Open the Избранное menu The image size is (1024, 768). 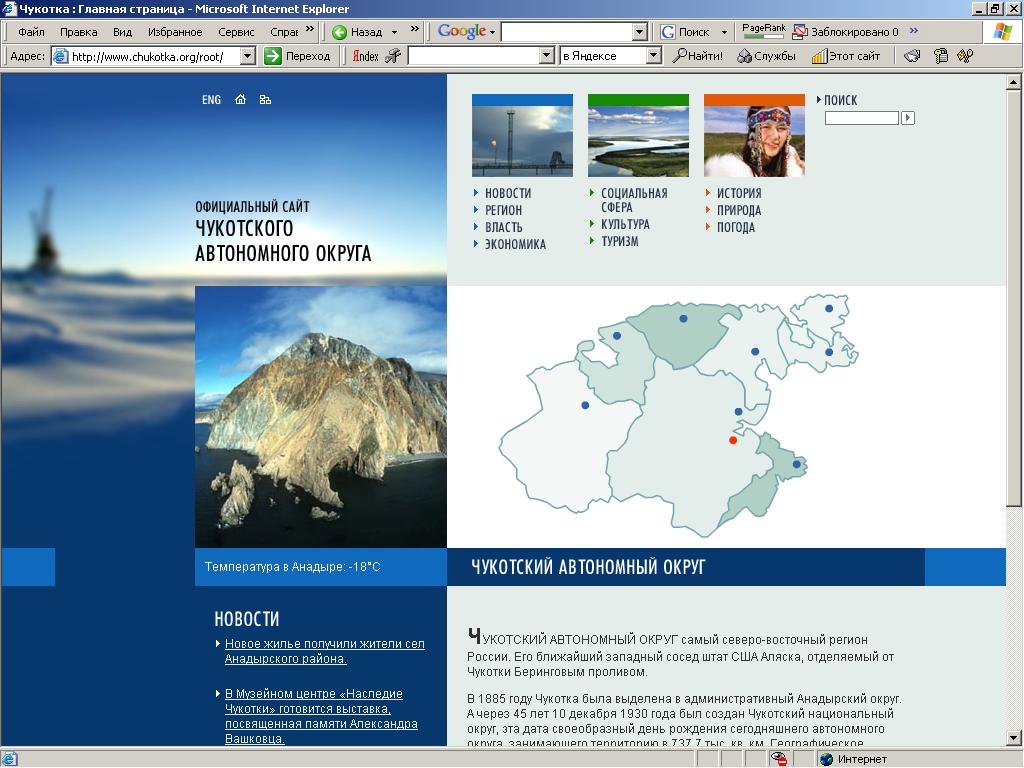coord(174,32)
